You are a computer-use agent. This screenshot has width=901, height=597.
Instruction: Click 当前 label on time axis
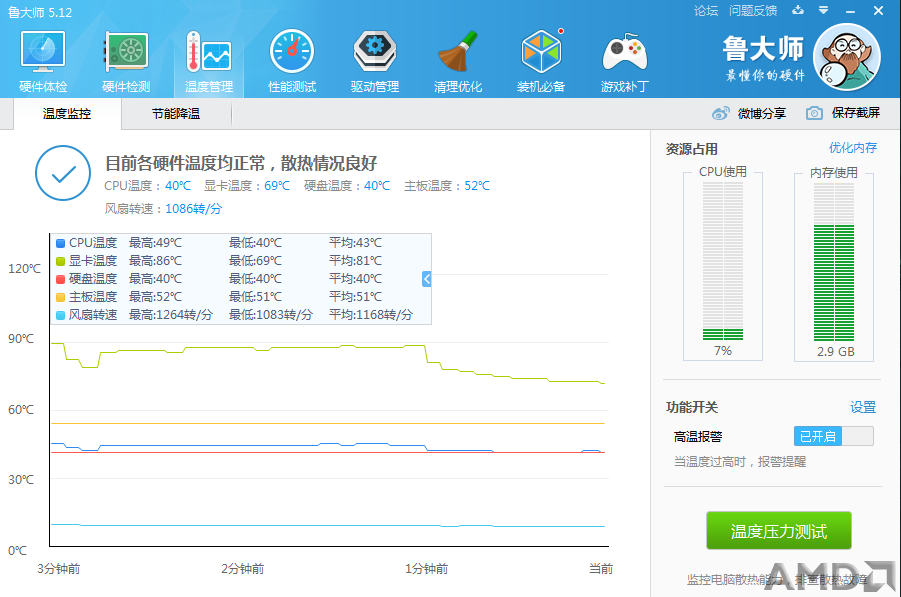(x=601, y=569)
